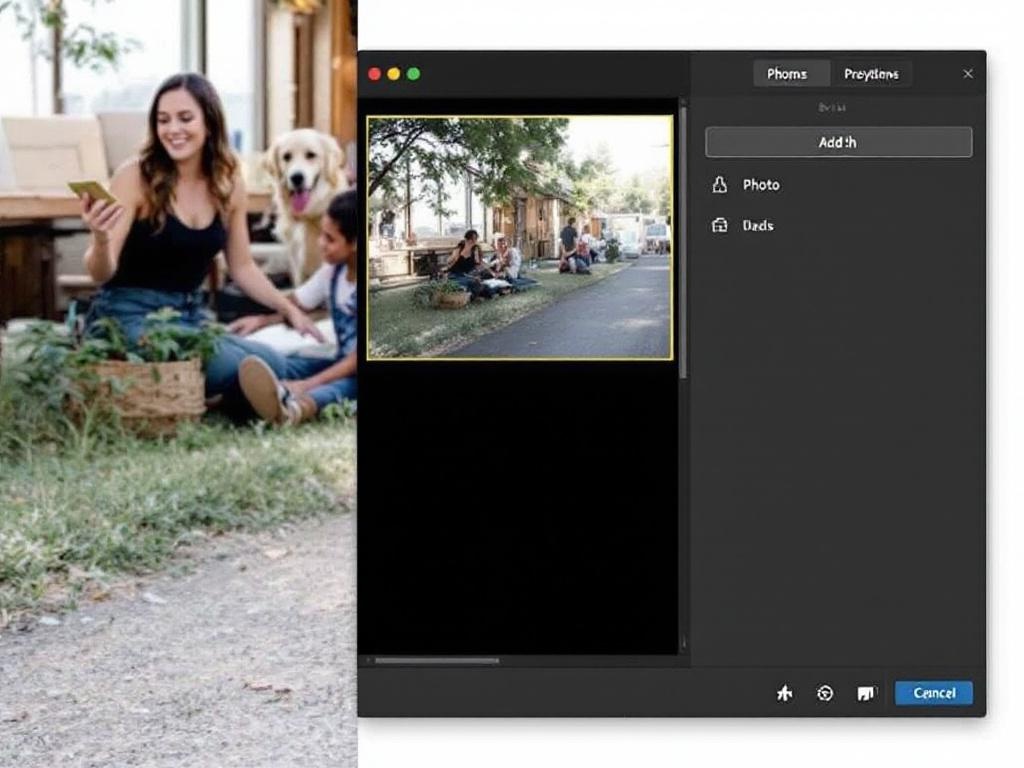Click the airplane icon in the bottom bar
This screenshot has height=768, width=1024.
click(785, 692)
